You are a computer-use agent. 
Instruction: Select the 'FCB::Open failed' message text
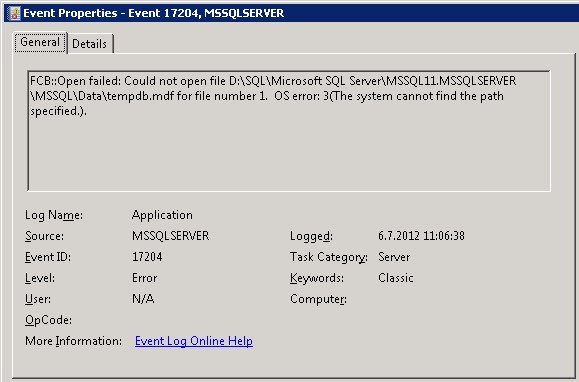click(x=273, y=96)
